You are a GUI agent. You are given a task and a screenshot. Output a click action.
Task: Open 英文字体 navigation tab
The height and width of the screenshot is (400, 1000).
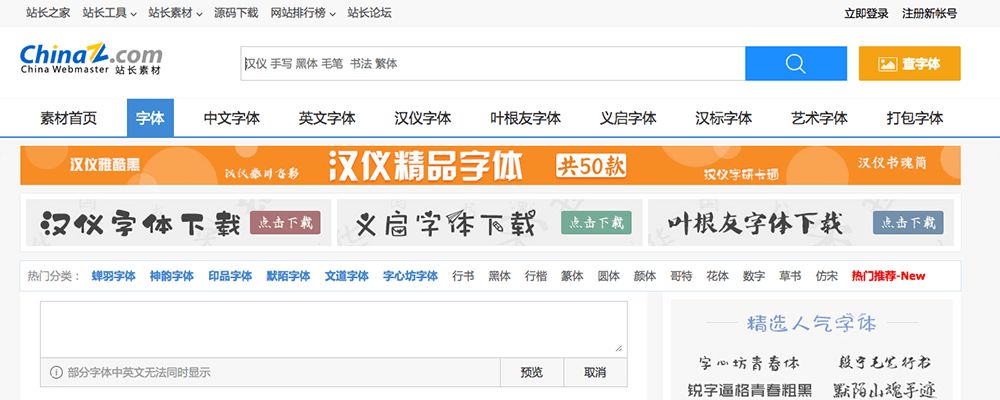click(327, 118)
